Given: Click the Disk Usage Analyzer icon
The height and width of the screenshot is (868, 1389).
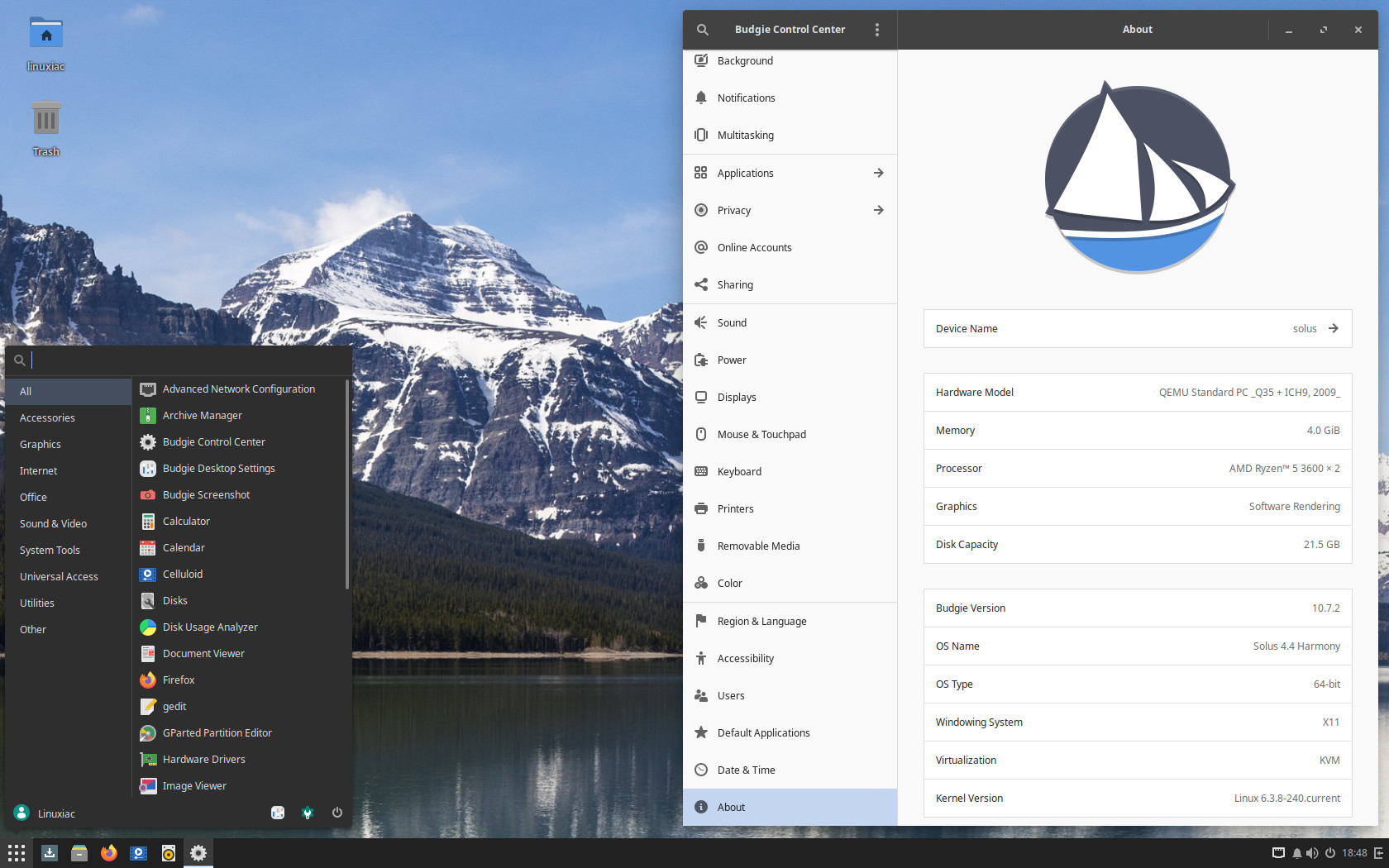Looking at the screenshot, I should pos(148,627).
